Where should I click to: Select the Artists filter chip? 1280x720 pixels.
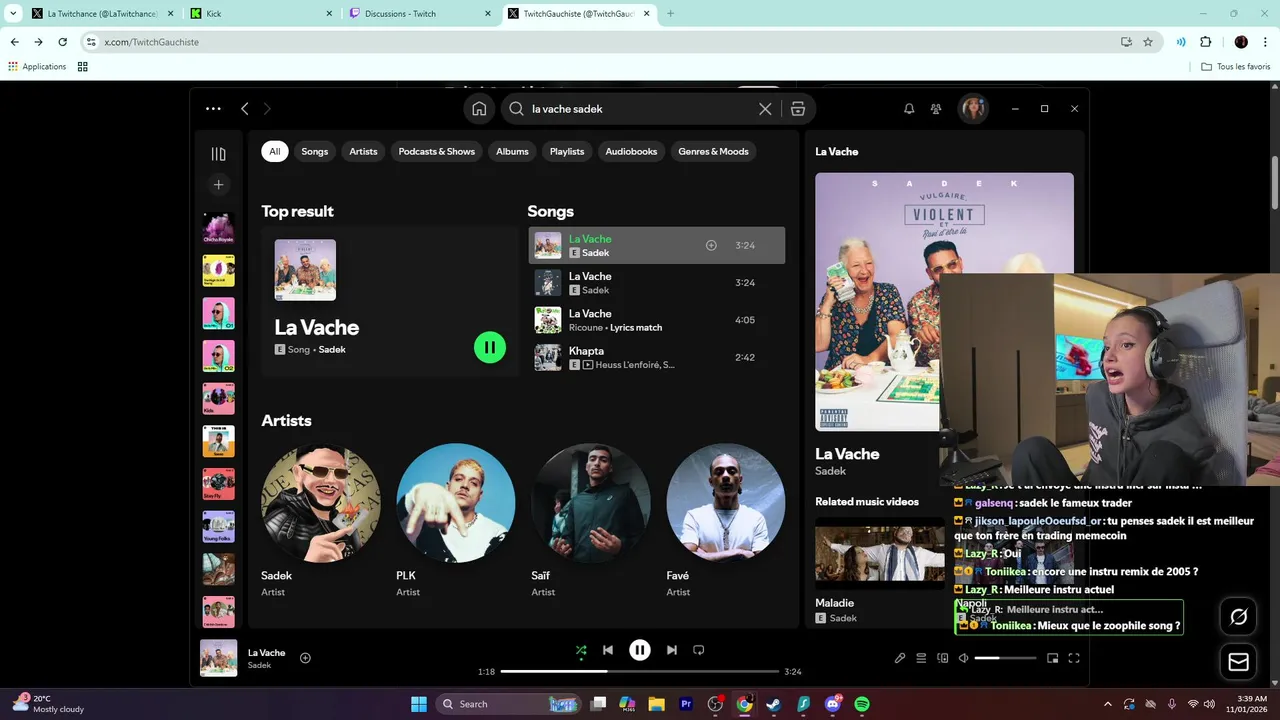tap(363, 151)
